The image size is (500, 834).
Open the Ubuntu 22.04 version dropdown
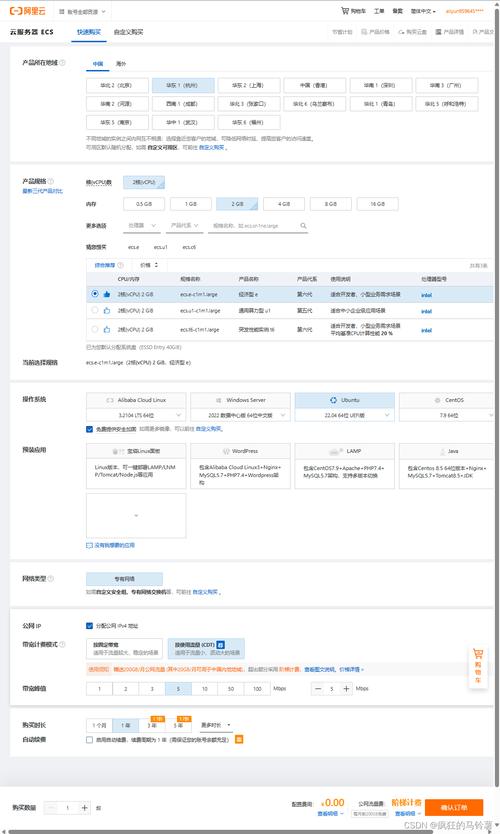pos(345,415)
